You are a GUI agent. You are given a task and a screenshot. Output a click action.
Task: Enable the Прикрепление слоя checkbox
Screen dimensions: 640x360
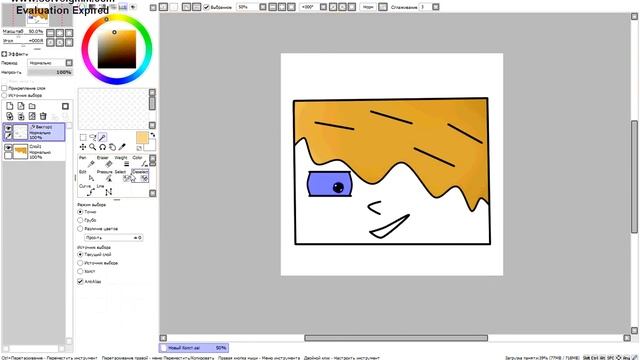tap(4, 88)
